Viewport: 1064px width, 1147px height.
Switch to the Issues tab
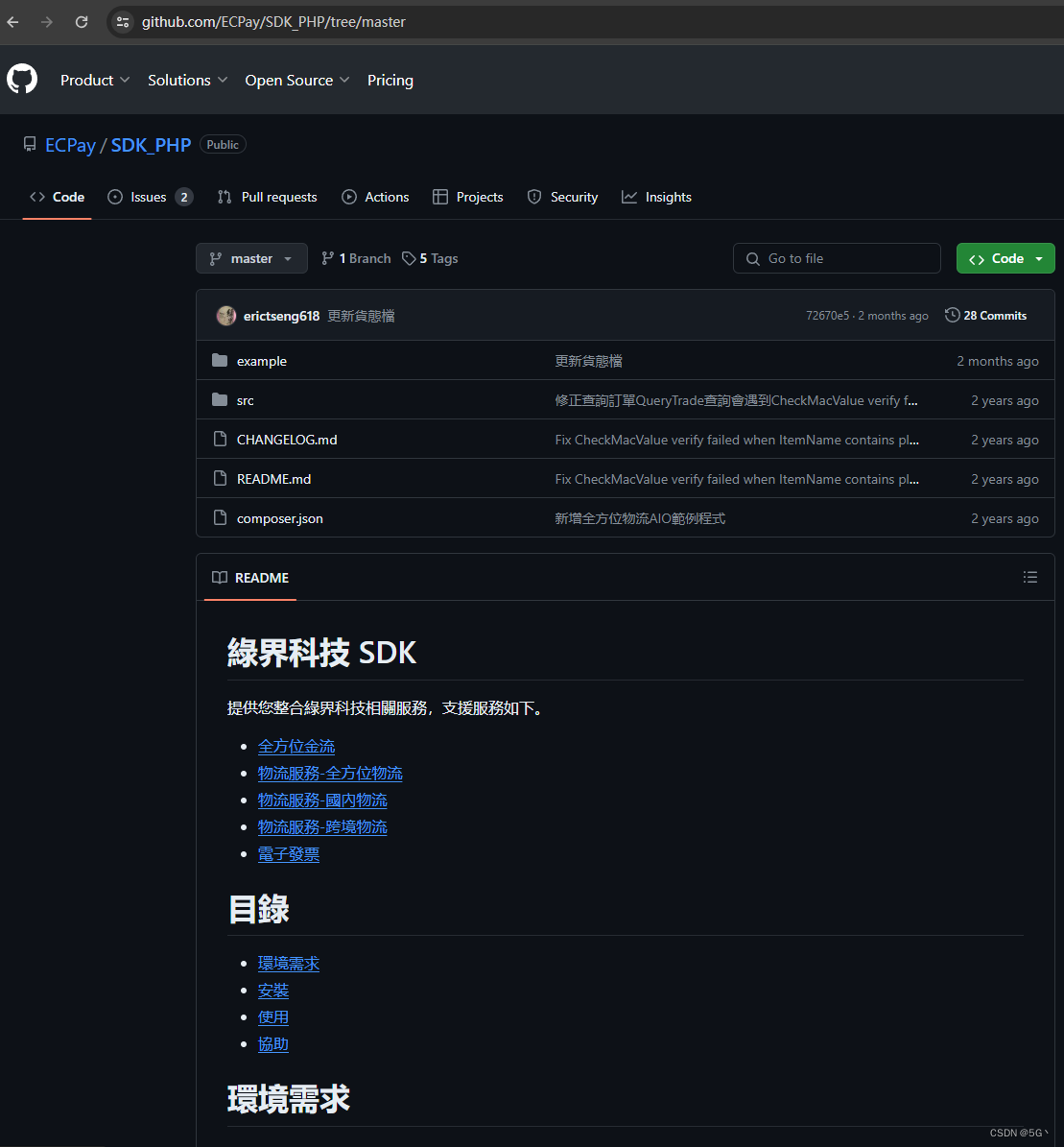pos(150,197)
